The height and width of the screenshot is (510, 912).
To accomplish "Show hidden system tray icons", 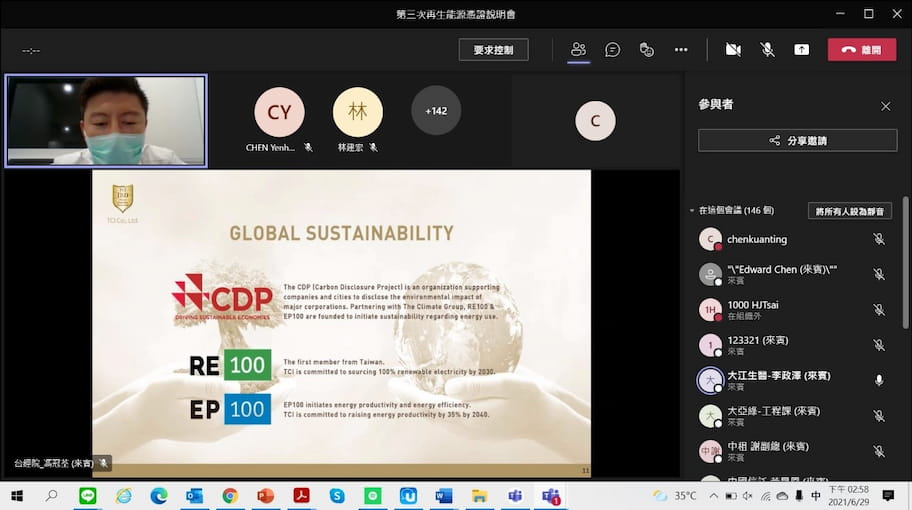I will click(714, 496).
